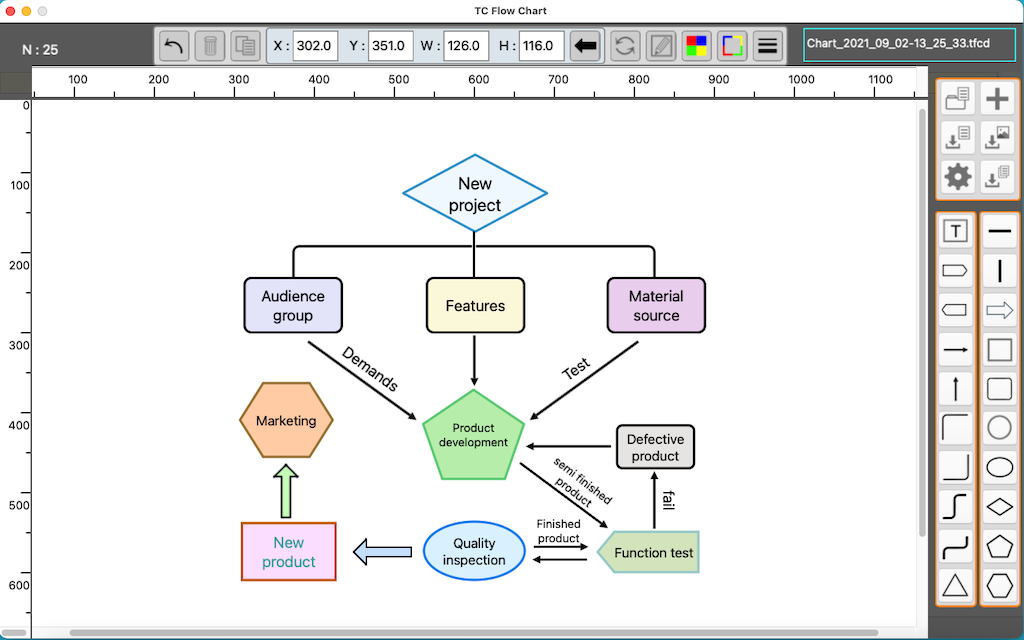Choose the hexagon shape tool

point(999,585)
